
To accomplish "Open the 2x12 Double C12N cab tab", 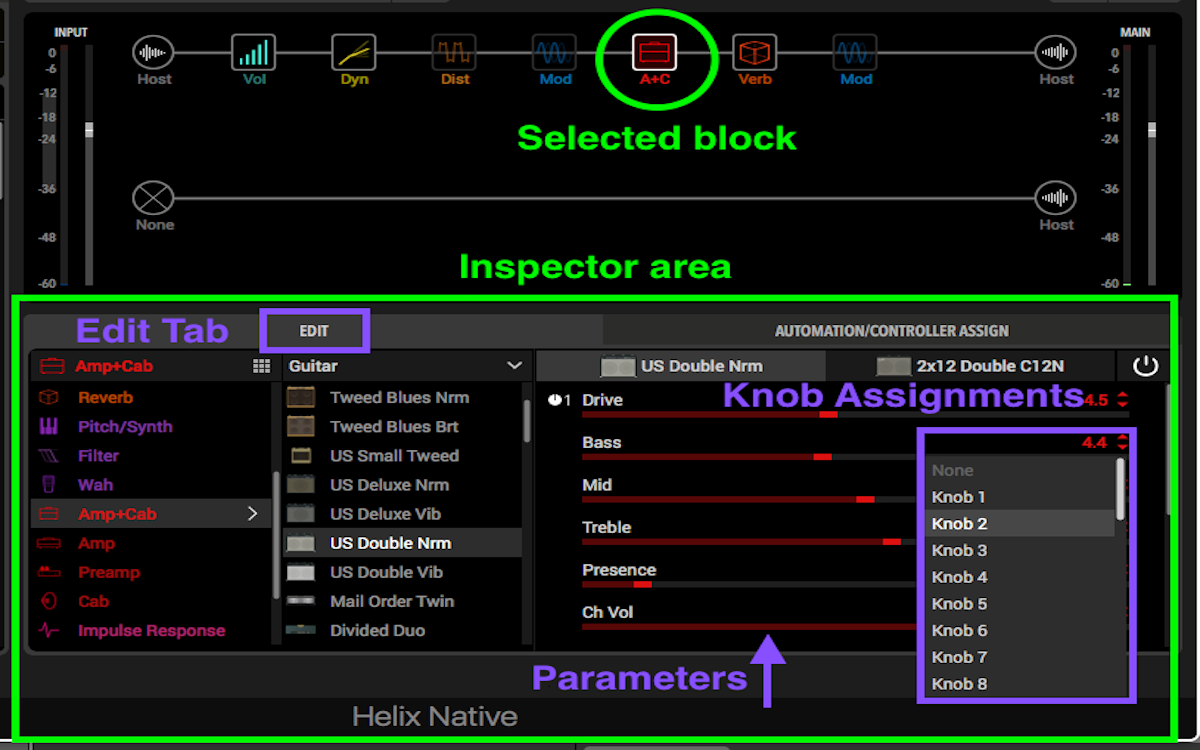I will pyautogui.click(x=970, y=366).
